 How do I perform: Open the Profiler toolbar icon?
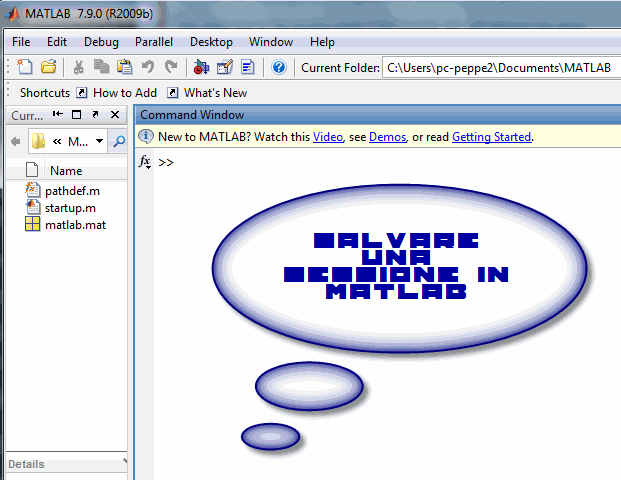click(248, 67)
